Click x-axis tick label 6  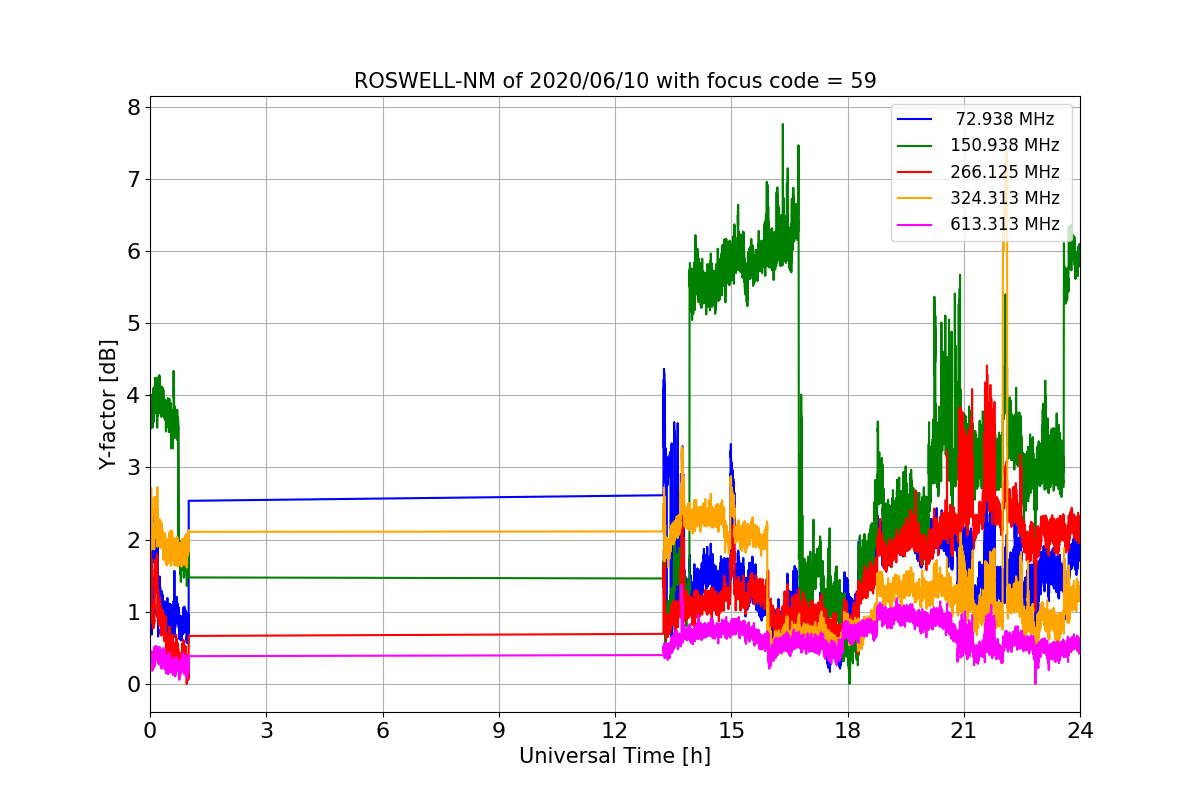tap(382, 730)
